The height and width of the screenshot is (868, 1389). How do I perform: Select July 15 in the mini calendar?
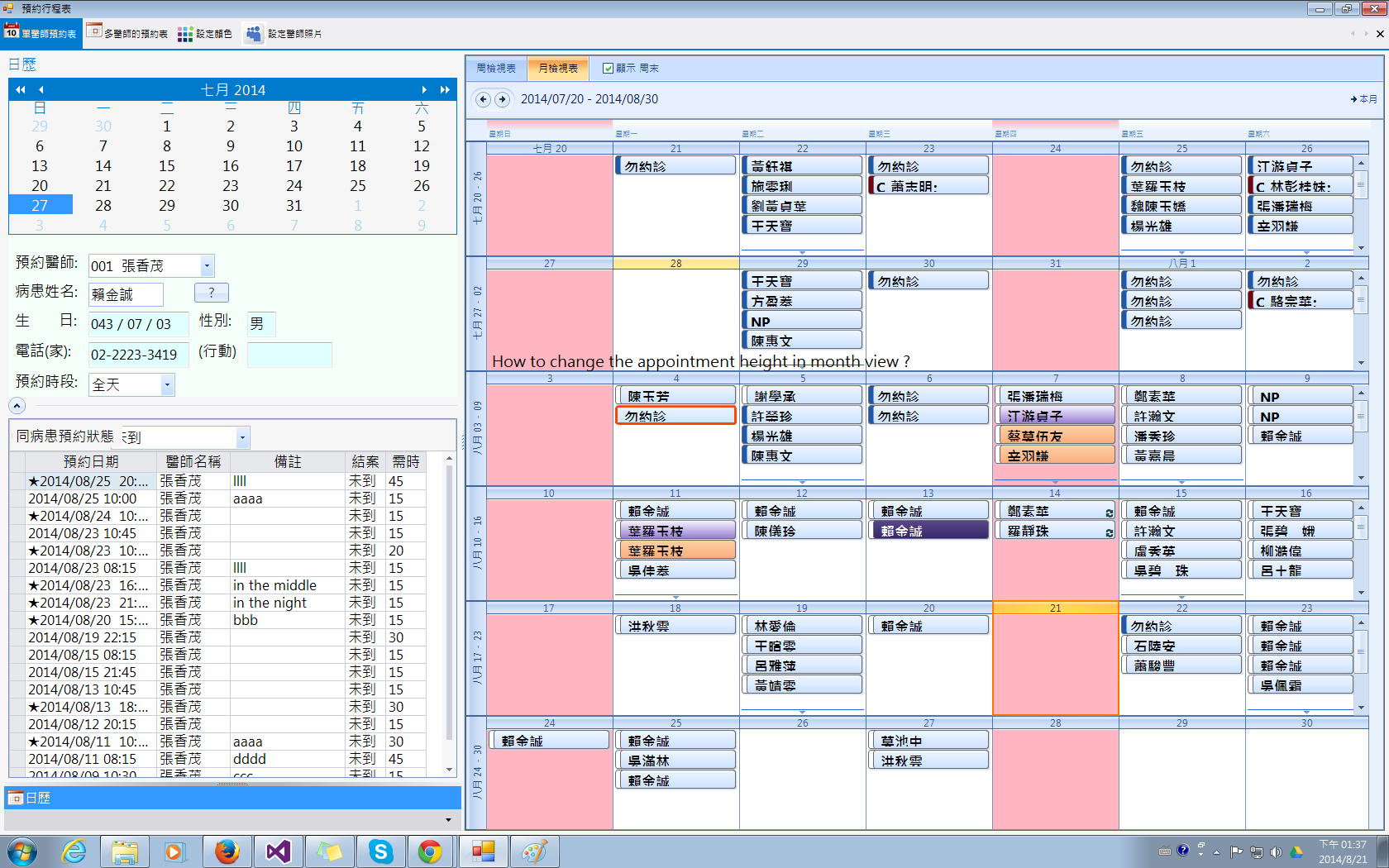(x=167, y=165)
